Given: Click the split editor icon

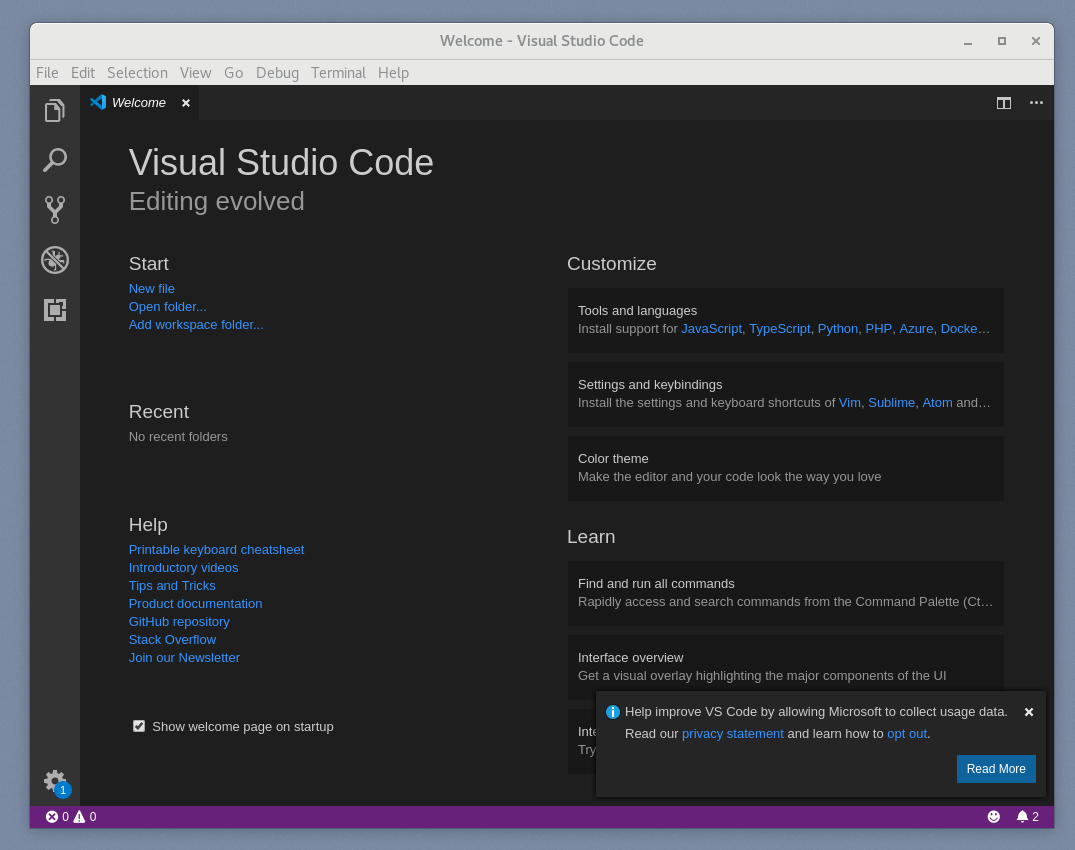Looking at the screenshot, I should click(x=1004, y=103).
